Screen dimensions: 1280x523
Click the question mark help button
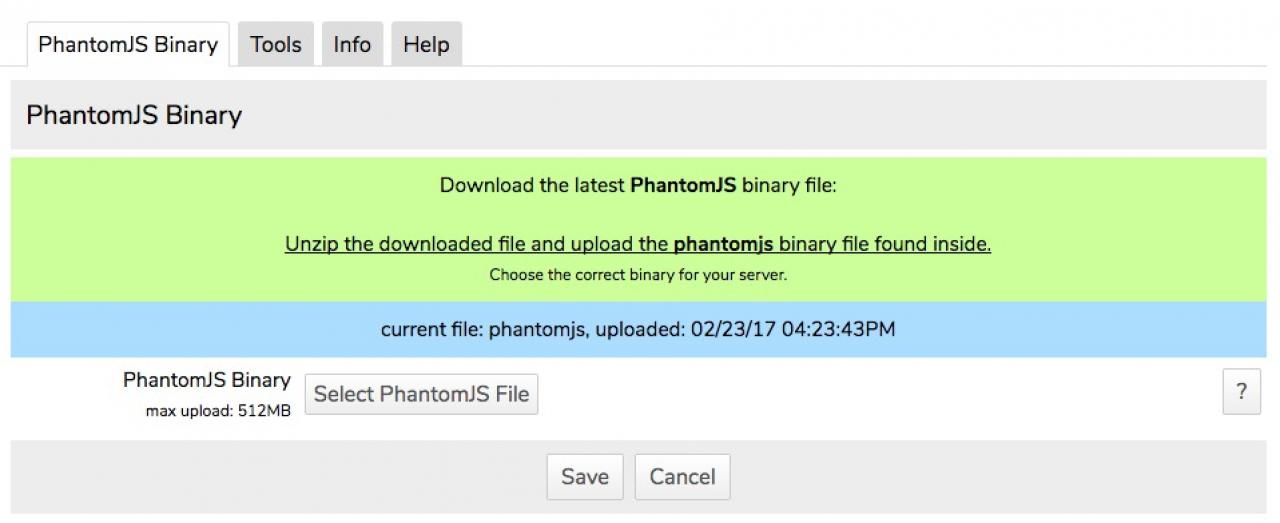point(1241,392)
